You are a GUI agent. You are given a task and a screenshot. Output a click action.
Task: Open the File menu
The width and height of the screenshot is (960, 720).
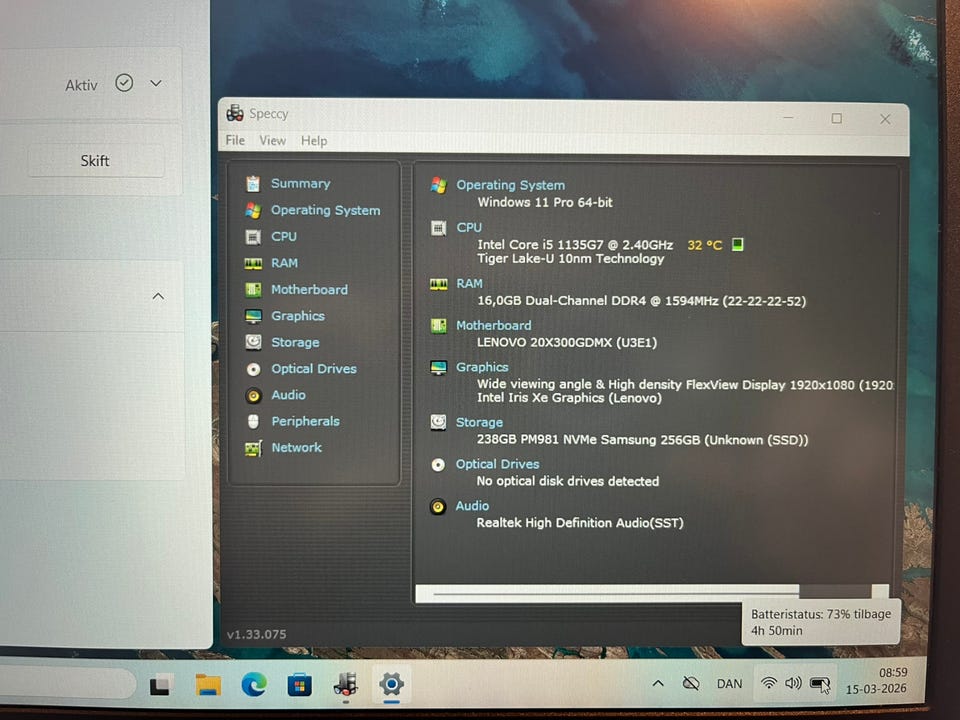pos(235,141)
